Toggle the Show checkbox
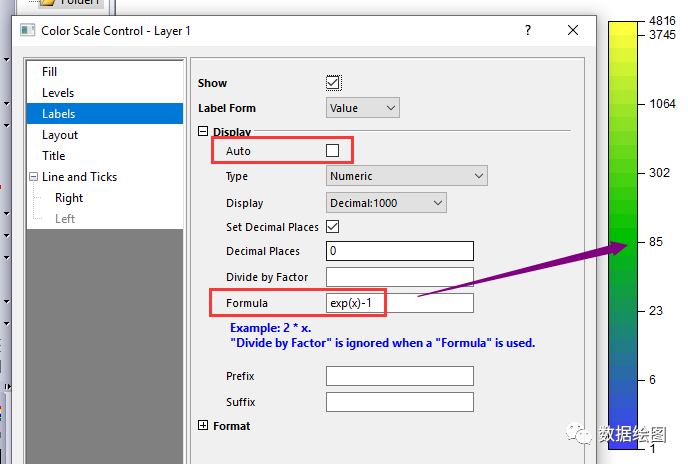 coord(333,83)
